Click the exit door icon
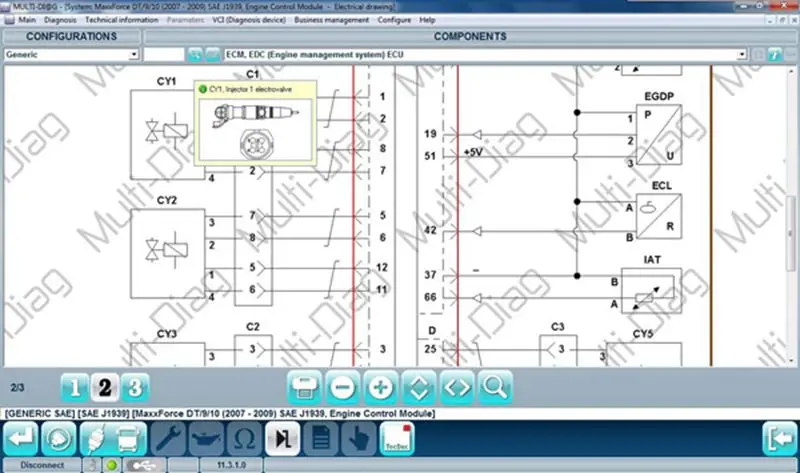Viewport: 800px width, 473px height. (x=780, y=438)
